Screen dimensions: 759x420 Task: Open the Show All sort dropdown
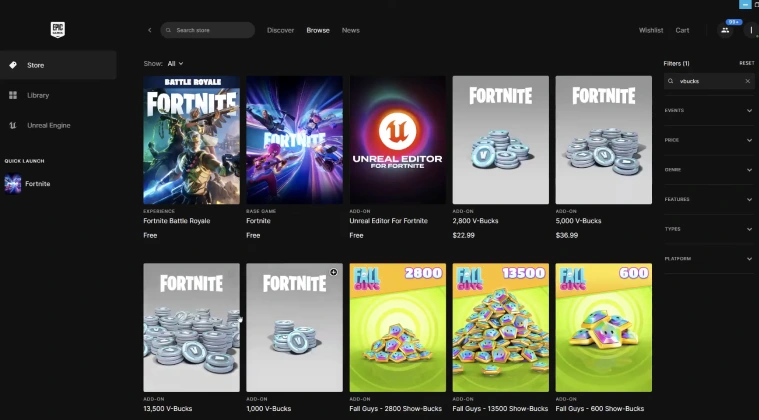(175, 63)
